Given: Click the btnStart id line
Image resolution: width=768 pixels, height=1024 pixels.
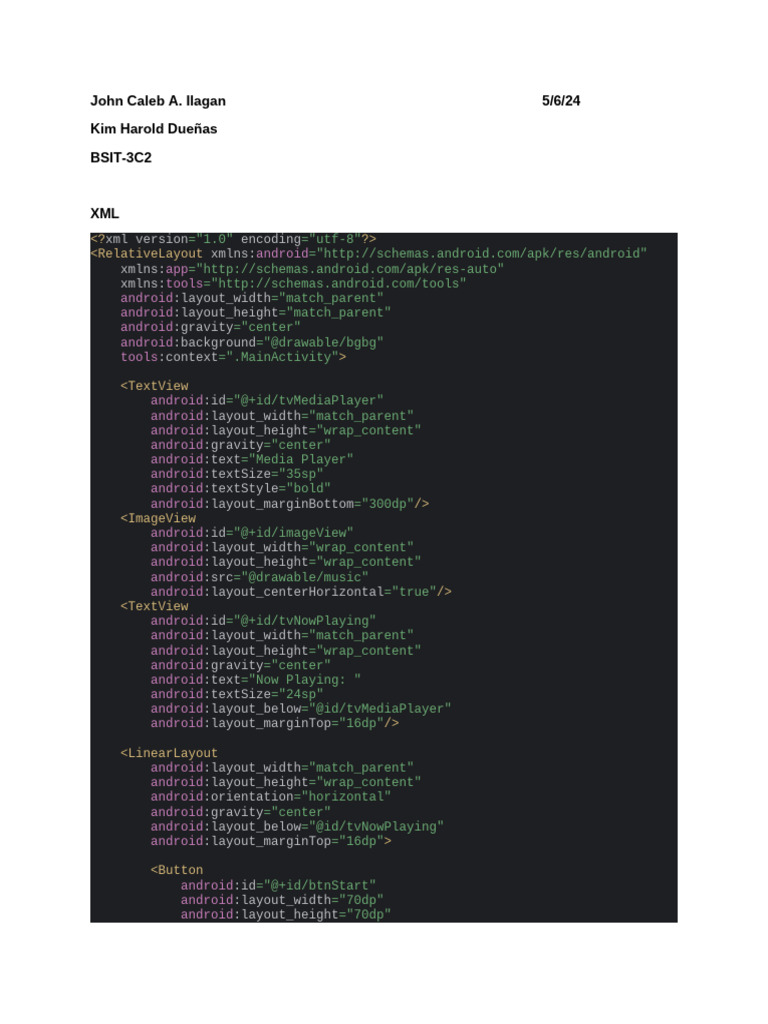Looking at the screenshot, I should 278,885.
